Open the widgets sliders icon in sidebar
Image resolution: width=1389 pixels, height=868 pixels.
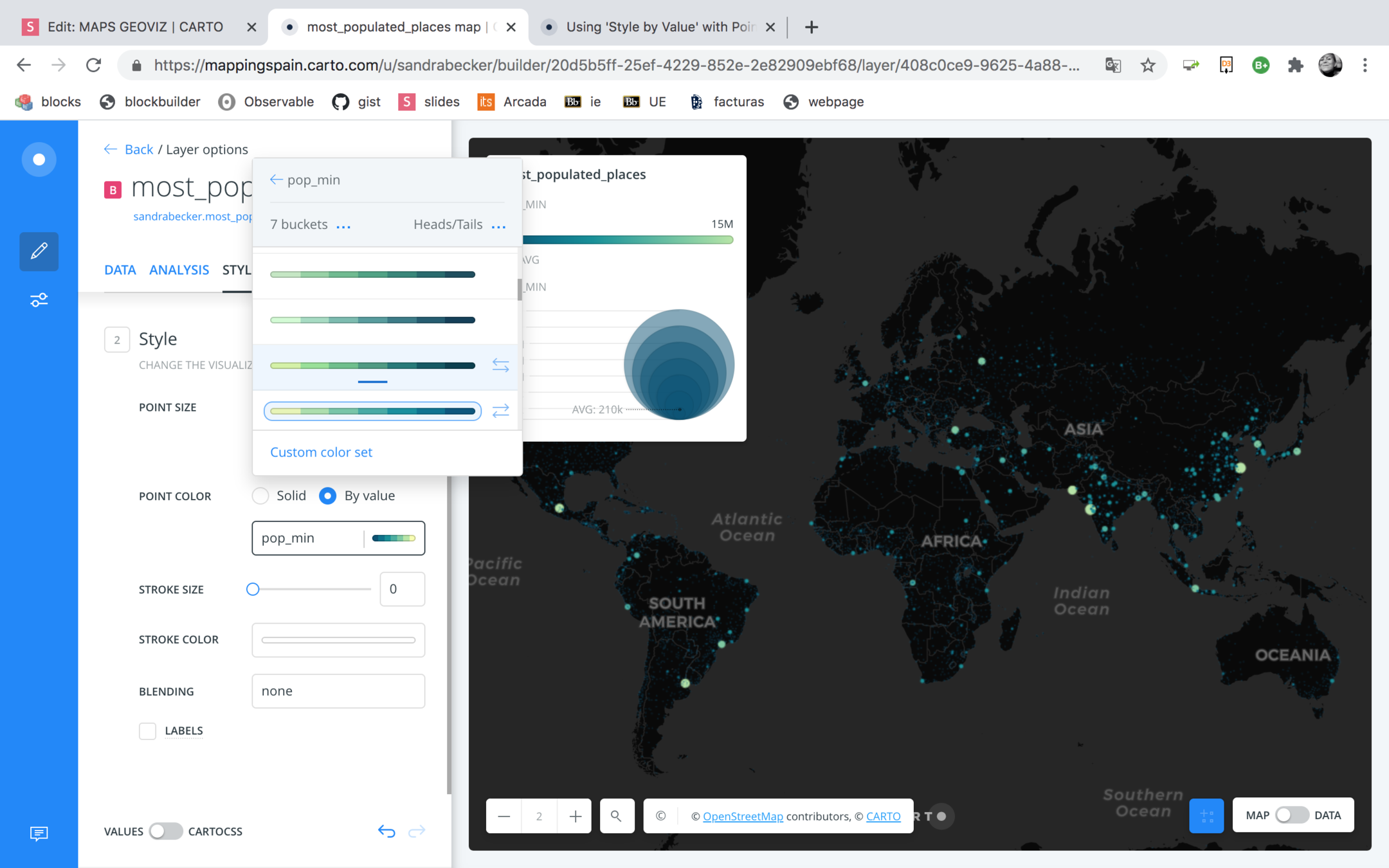[x=39, y=300]
